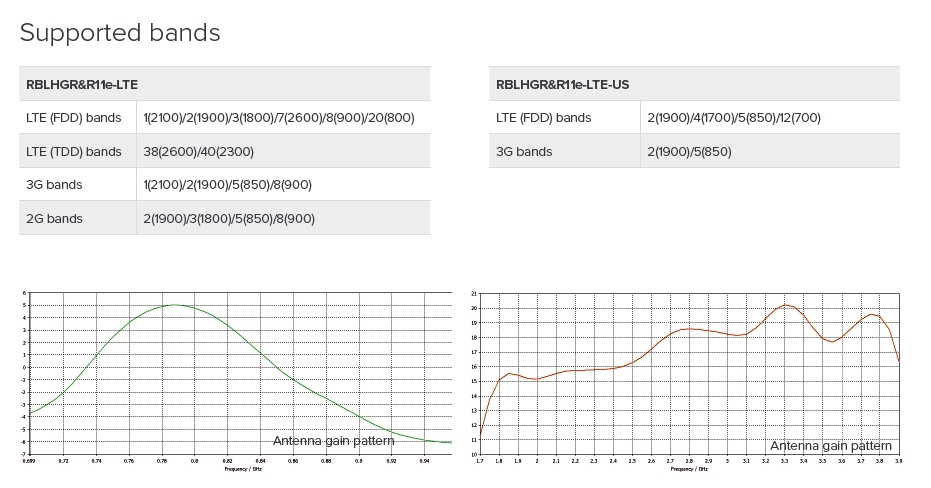Click "Frequency / GHz" axis label under red chart

coord(691,468)
